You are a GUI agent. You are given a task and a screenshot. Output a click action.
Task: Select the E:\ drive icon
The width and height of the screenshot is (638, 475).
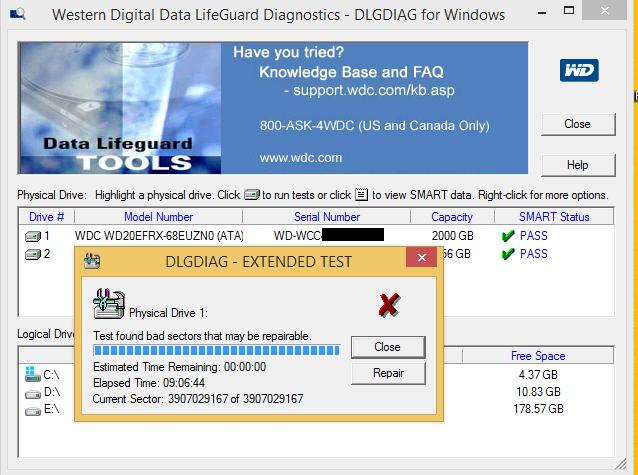[x=33, y=412]
